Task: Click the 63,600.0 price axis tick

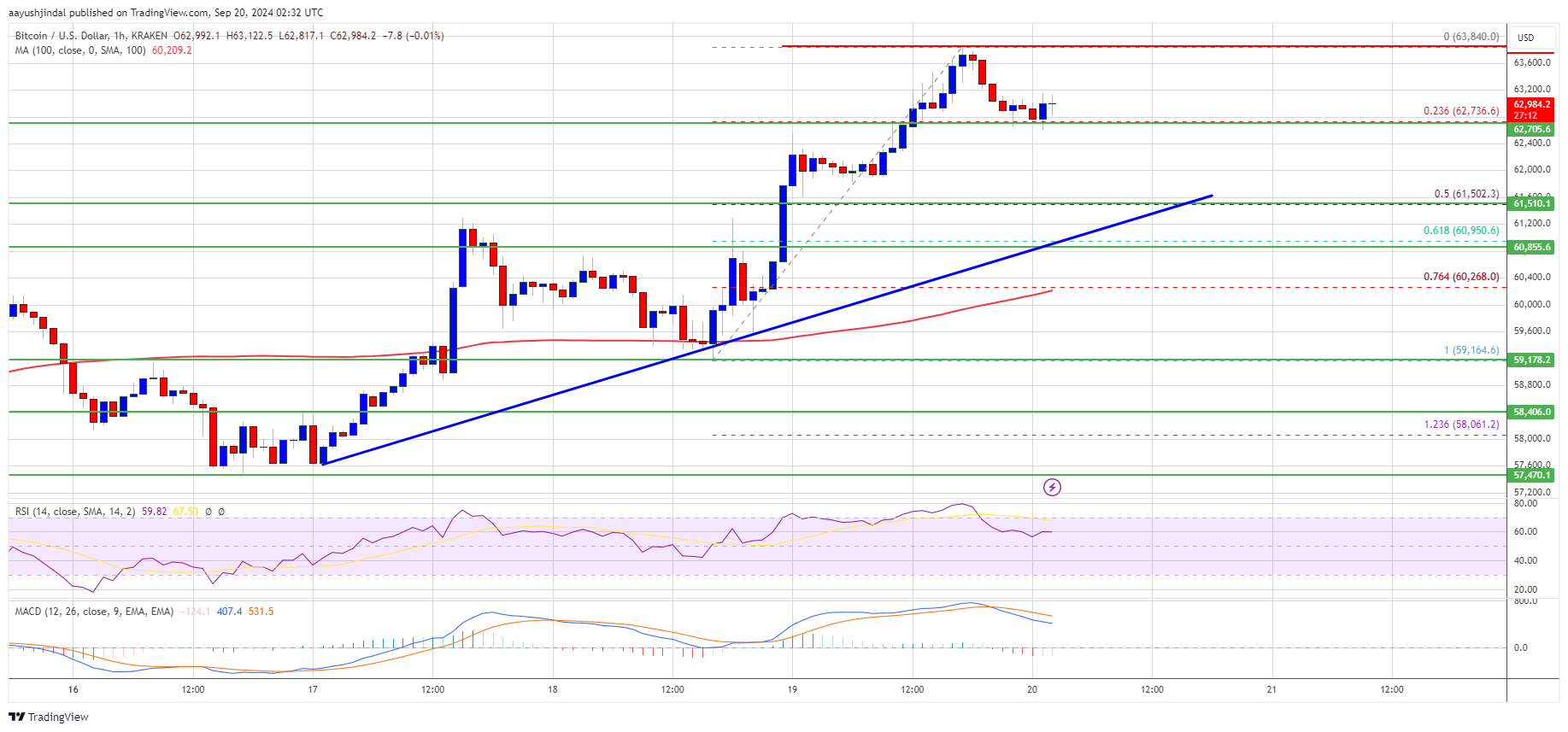Action: 1532,62
